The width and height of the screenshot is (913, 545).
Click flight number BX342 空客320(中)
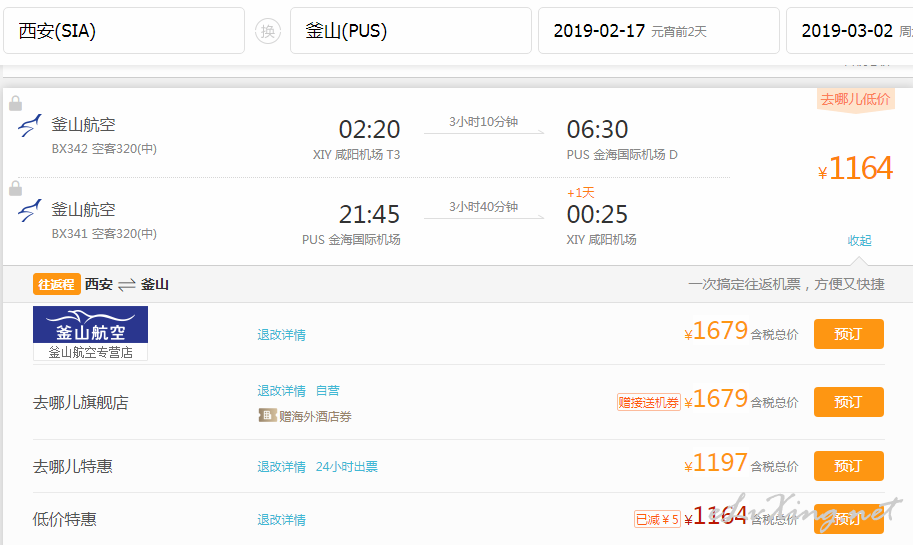coord(104,149)
